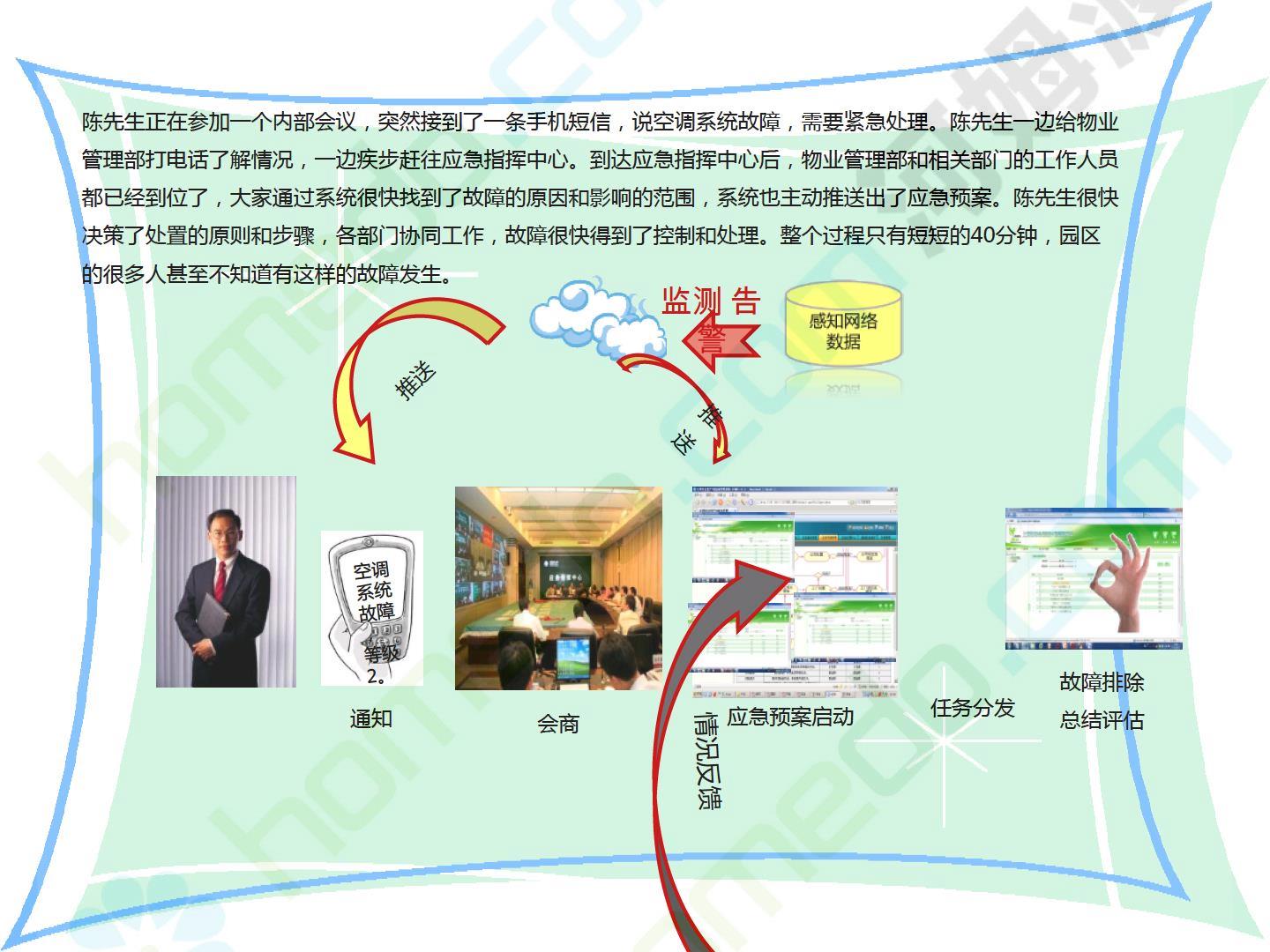Click the red left-pointing arrow under 监测告警
1270x952 pixels.
(724, 342)
